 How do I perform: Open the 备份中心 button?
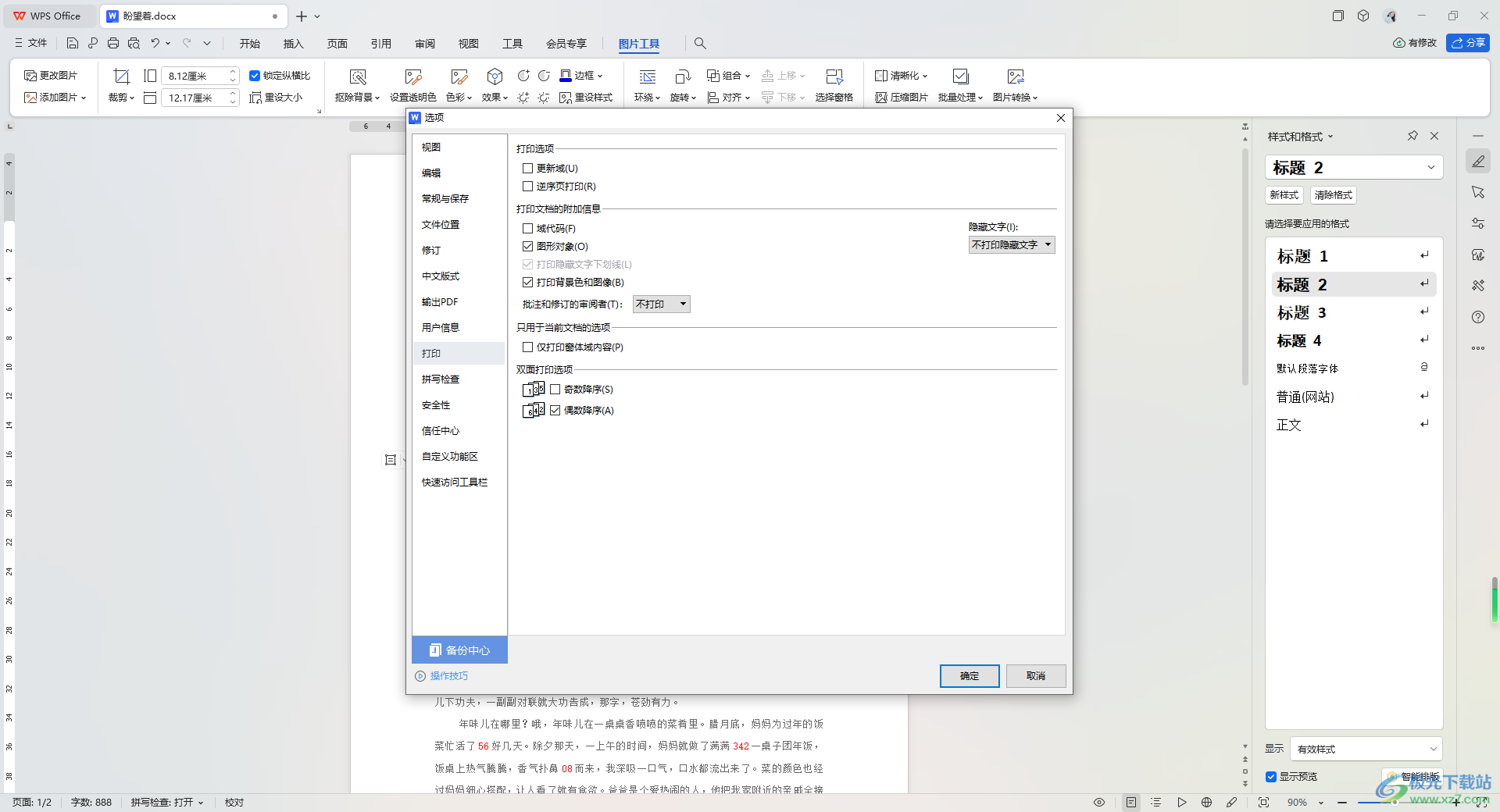459,650
